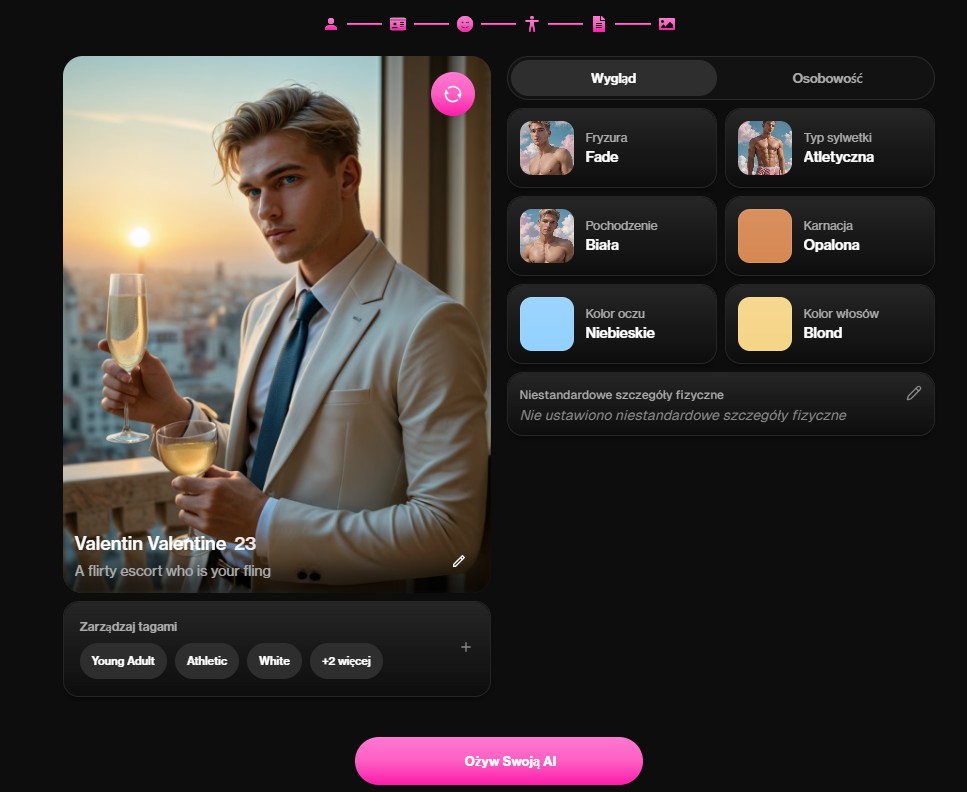Open the Pochodzenie Biała option card
The height and width of the screenshot is (792, 967).
[612, 236]
